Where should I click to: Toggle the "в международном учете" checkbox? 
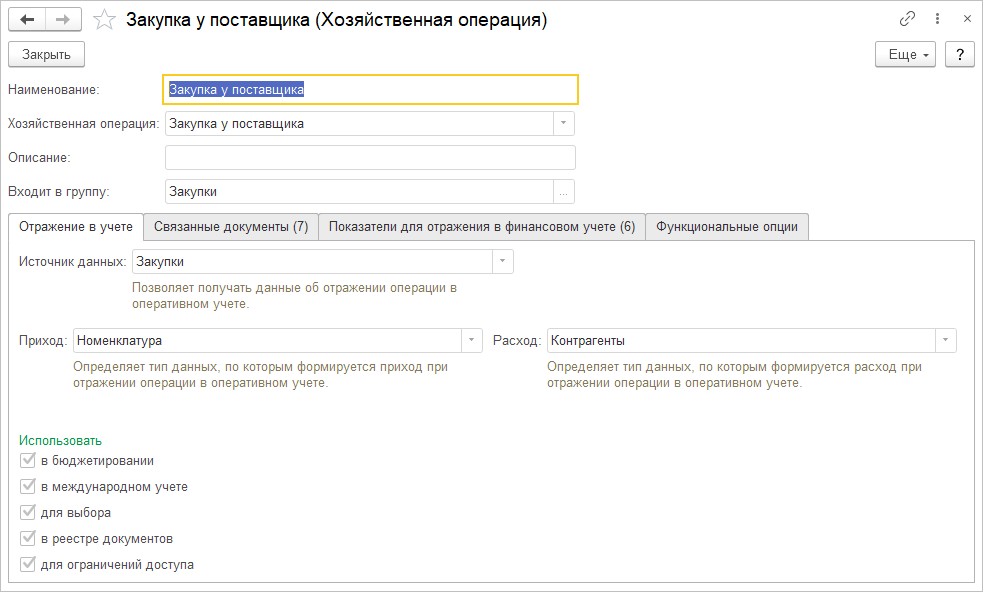tap(28, 487)
